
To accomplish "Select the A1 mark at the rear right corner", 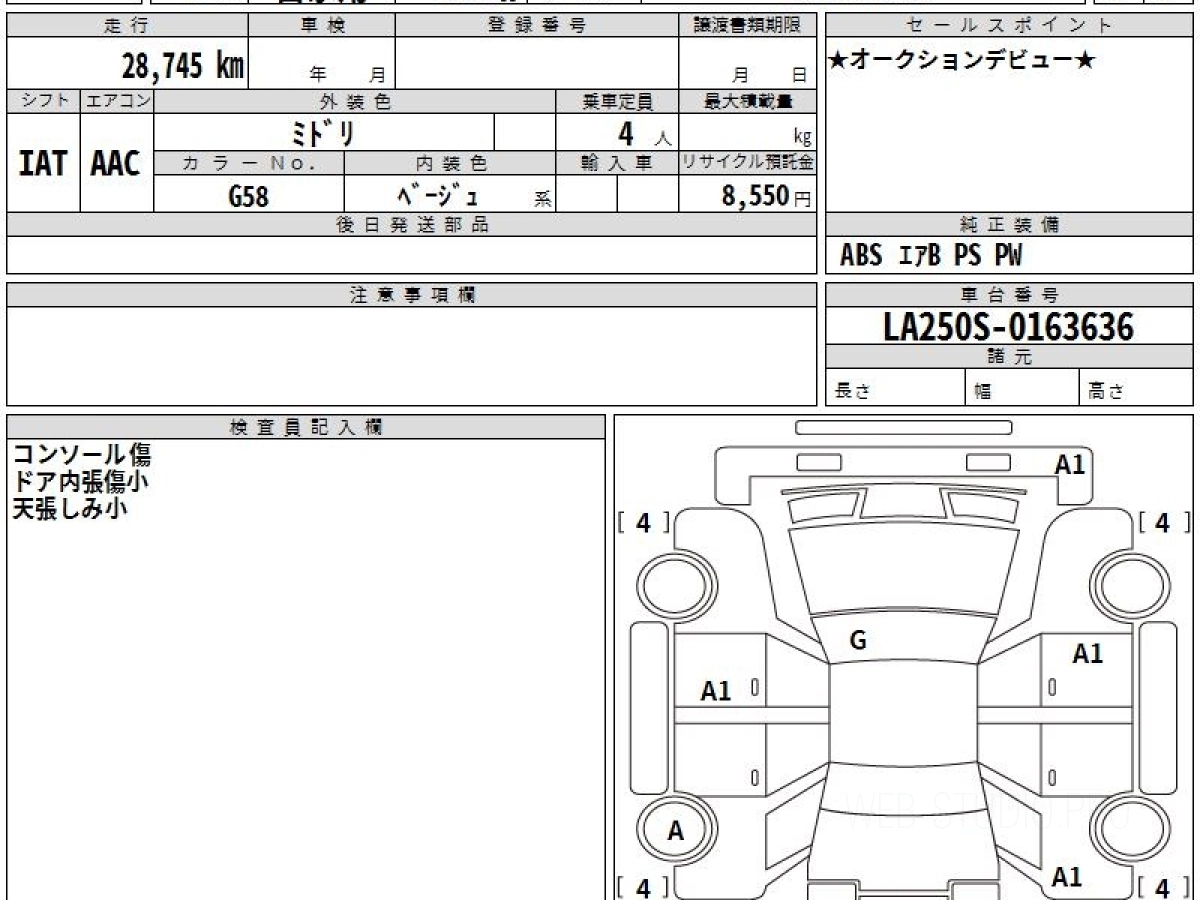I will pos(1067,877).
